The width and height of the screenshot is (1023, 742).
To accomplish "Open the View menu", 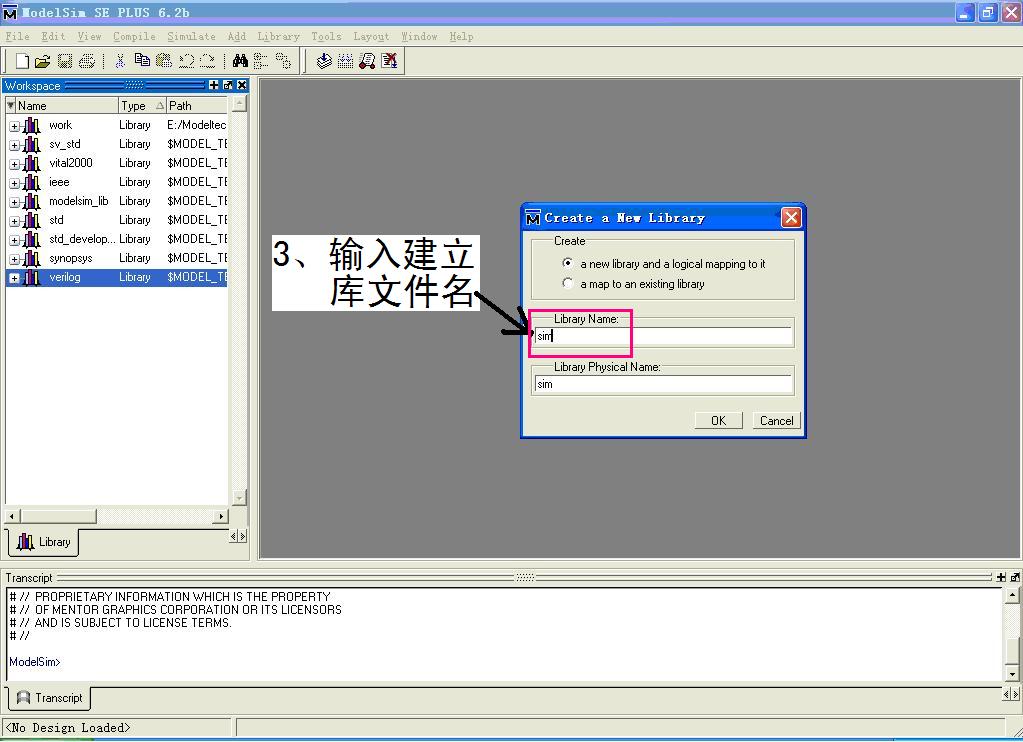I will pyautogui.click(x=89, y=37).
